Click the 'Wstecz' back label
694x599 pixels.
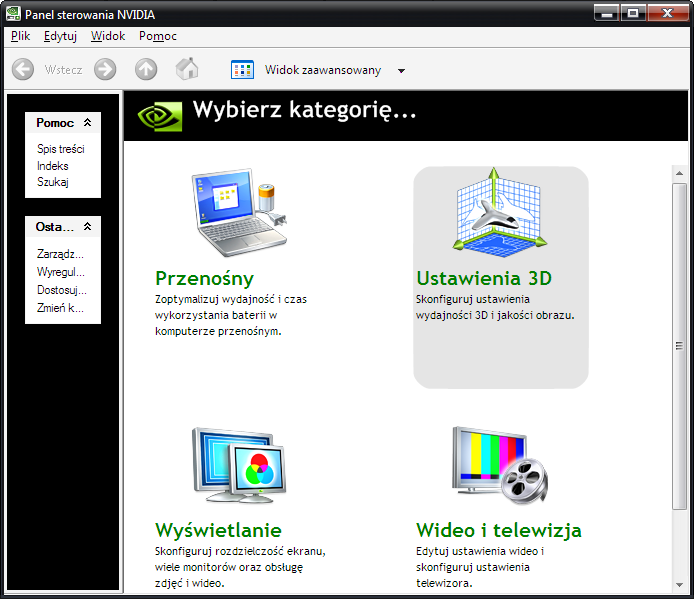point(63,70)
